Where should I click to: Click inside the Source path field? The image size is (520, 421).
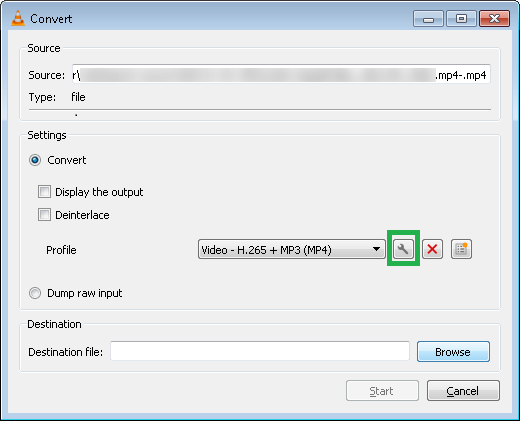tap(281, 75)
